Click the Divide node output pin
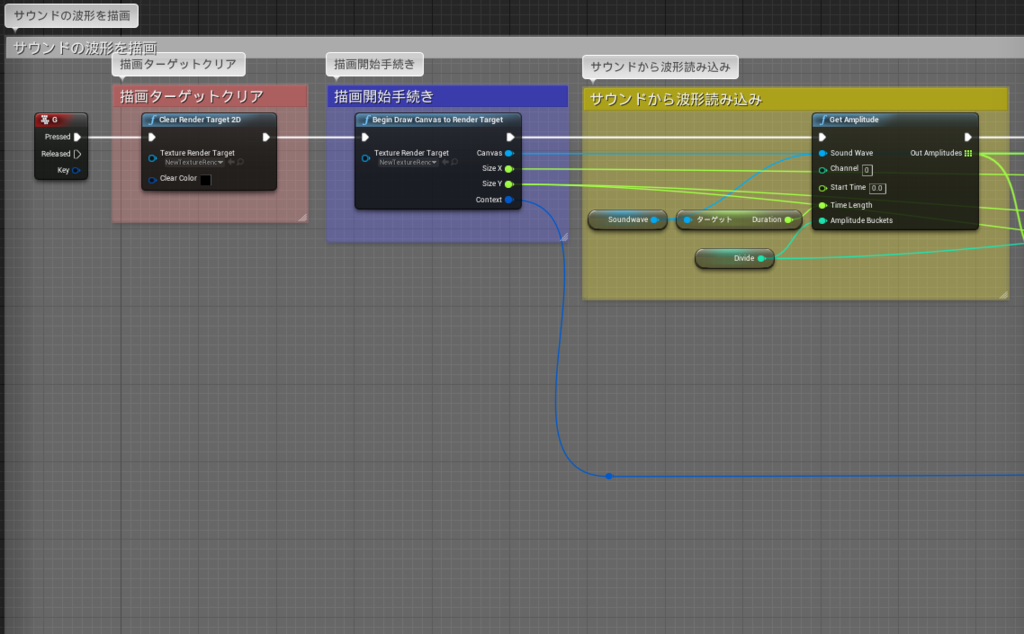1024x634 pixels. pyautogui.click(x=761, y=259)
